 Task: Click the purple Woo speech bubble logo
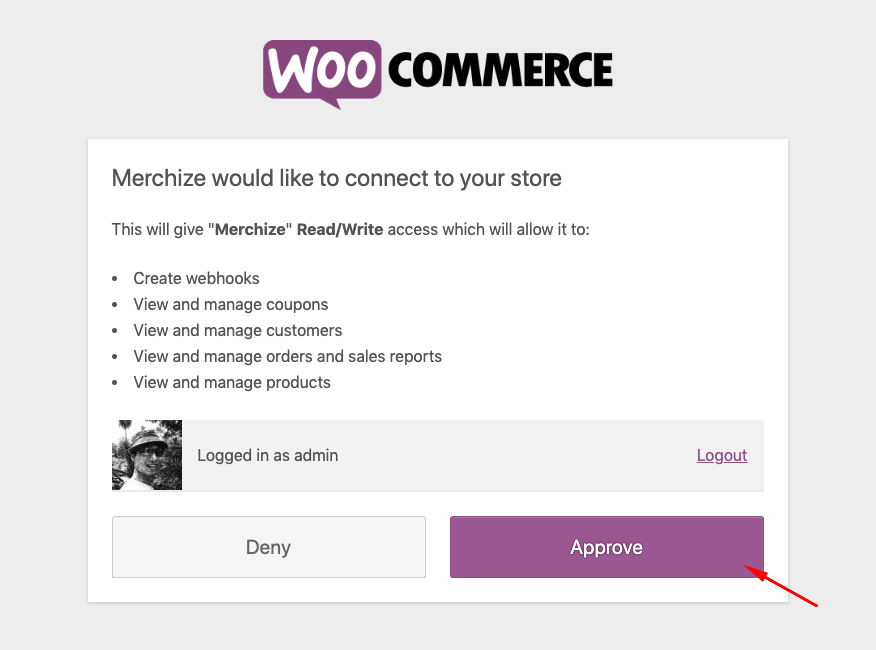(322, 73)
